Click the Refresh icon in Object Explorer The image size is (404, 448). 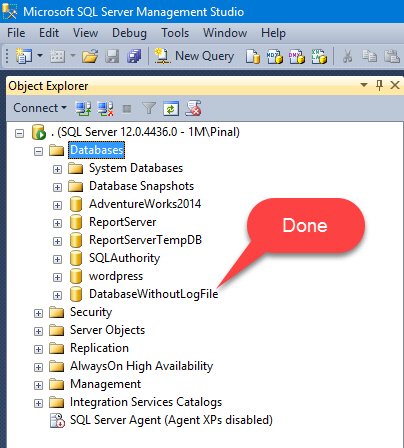coord(171,109)
